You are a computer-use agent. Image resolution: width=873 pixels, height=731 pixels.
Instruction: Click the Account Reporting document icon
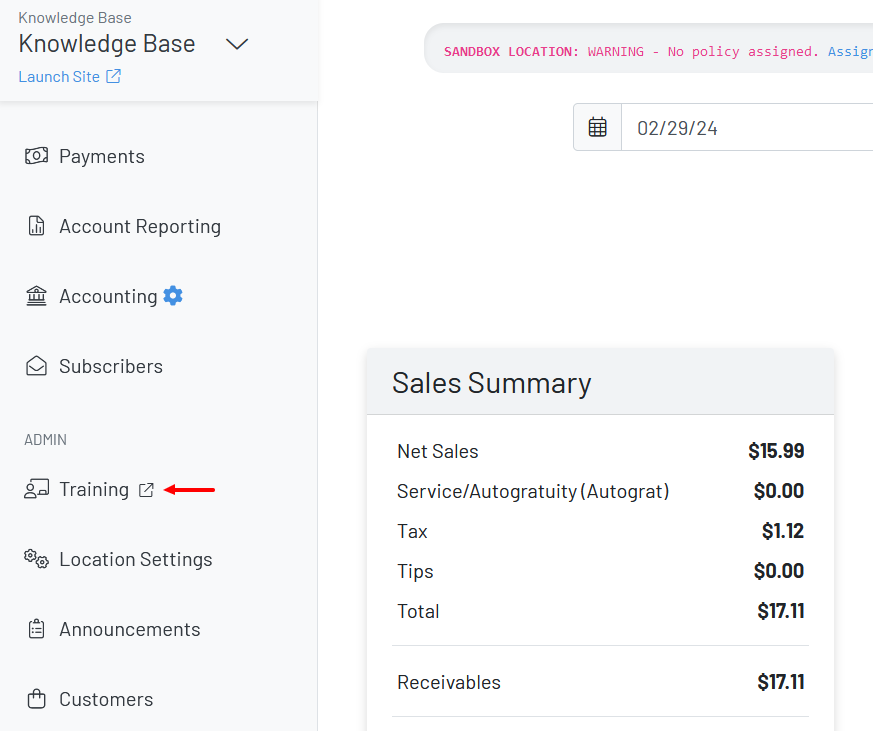36,226
